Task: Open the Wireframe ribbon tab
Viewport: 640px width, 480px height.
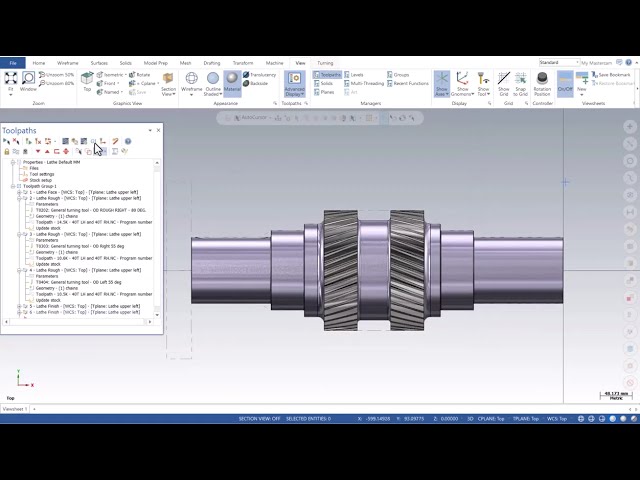Action: coord(67,63)
